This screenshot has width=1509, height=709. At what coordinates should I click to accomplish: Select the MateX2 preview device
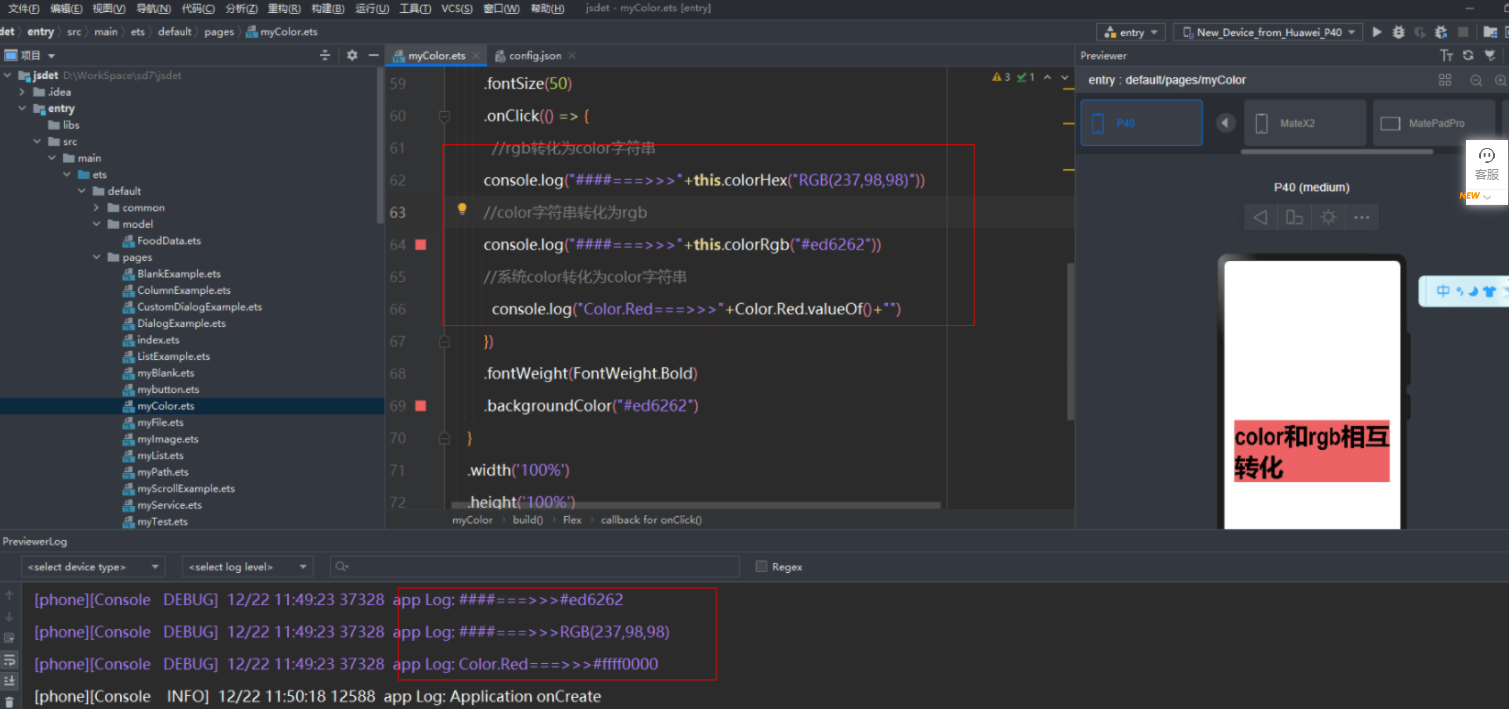tap(1305, 123)
